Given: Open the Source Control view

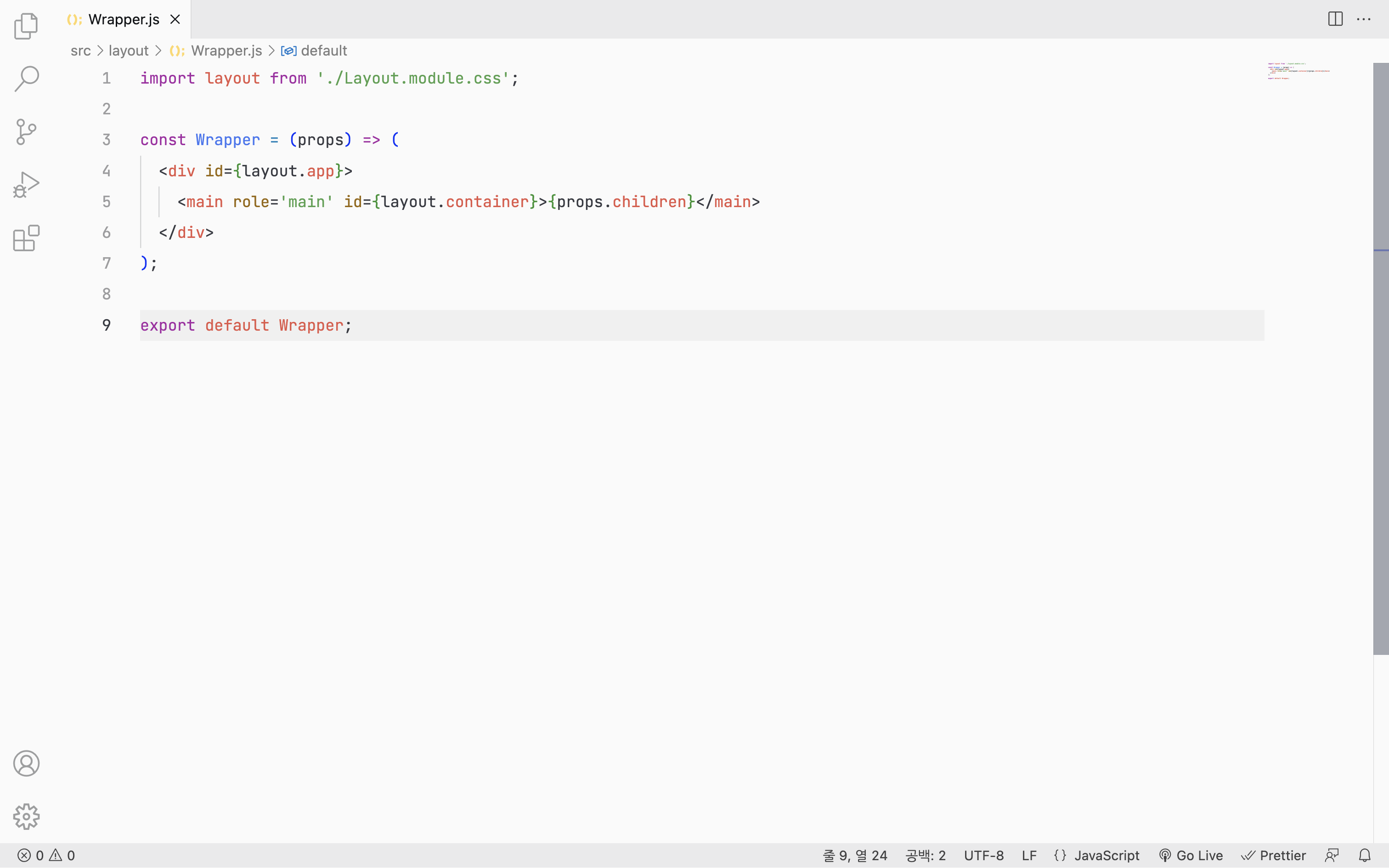Looking at the screenshot, I should click(26, 132).
